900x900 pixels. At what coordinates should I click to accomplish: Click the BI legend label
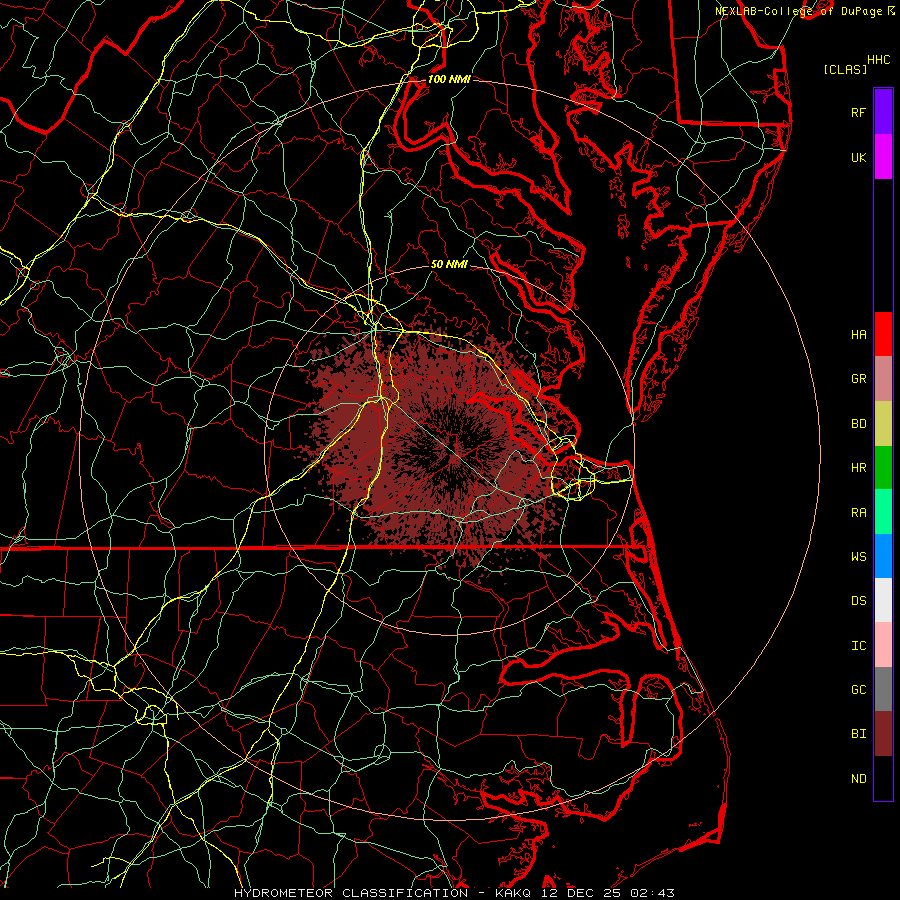click(x=858, y=734)
